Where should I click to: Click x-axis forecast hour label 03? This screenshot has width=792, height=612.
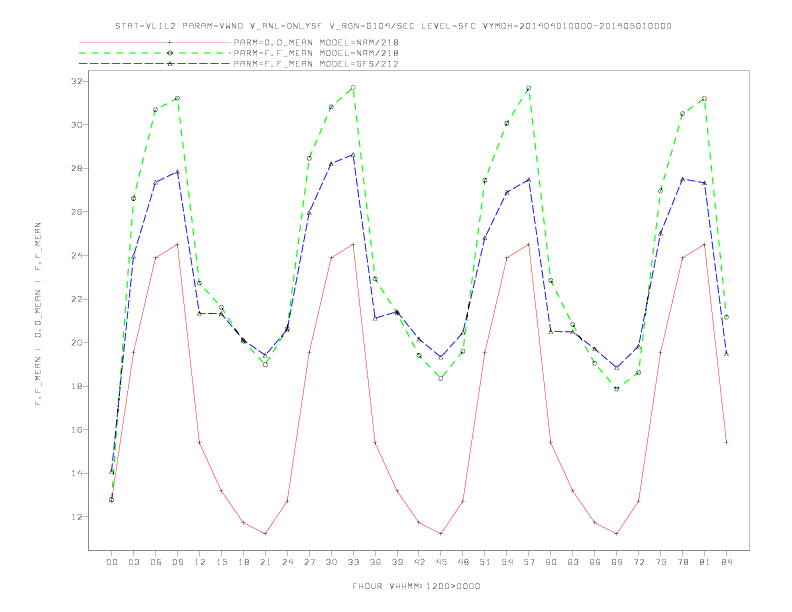point(133,562)
